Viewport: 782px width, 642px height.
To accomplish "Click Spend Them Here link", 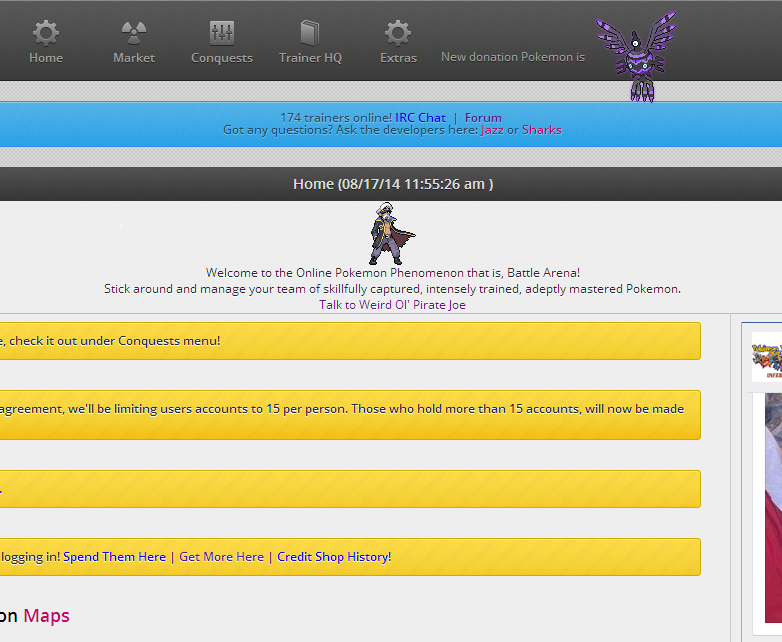I will point(114,557).
